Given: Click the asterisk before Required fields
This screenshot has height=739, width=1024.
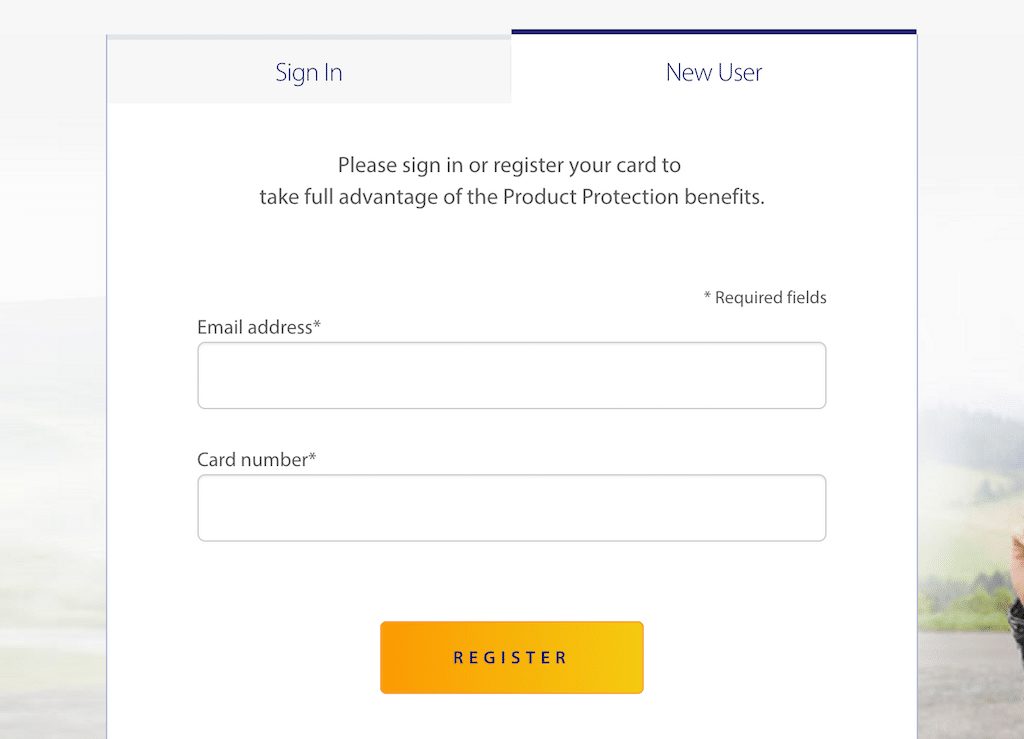Looking at the screenshot, I should pos(707,296).
